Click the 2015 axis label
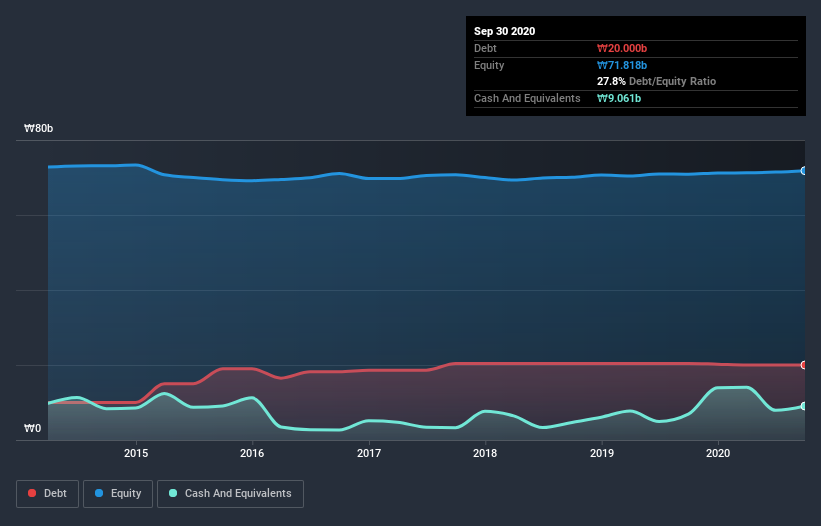The image size is (821, 526). (x=136, y=453)
